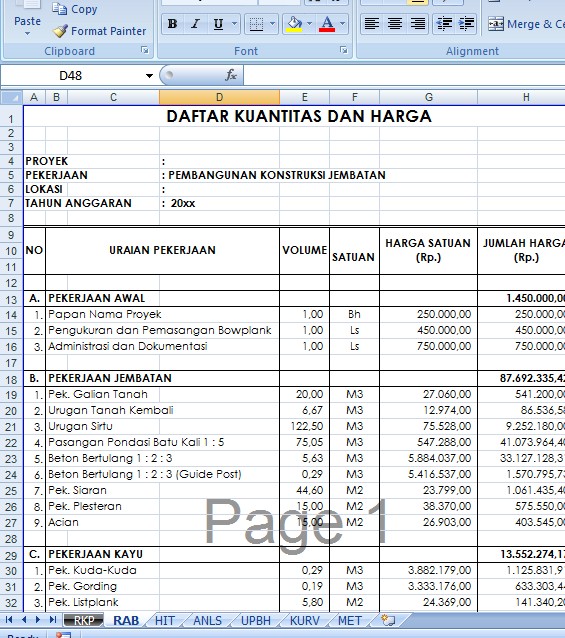565x638 pixels.
Task: Apply the Fill Color bucket
Action: (294, 24)
